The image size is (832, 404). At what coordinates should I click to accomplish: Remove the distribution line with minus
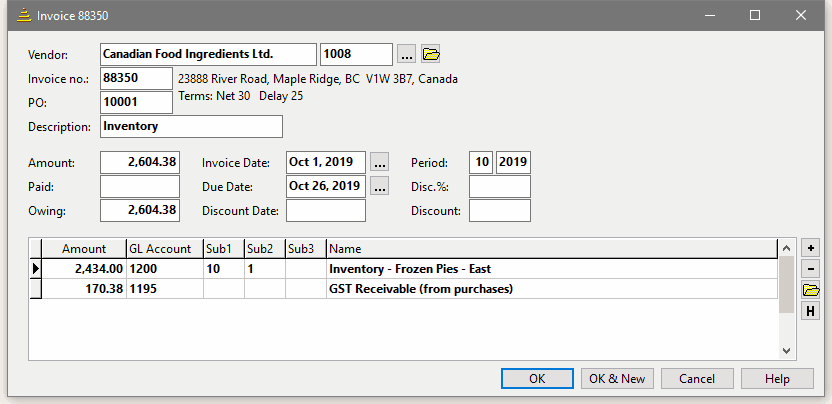810,269
